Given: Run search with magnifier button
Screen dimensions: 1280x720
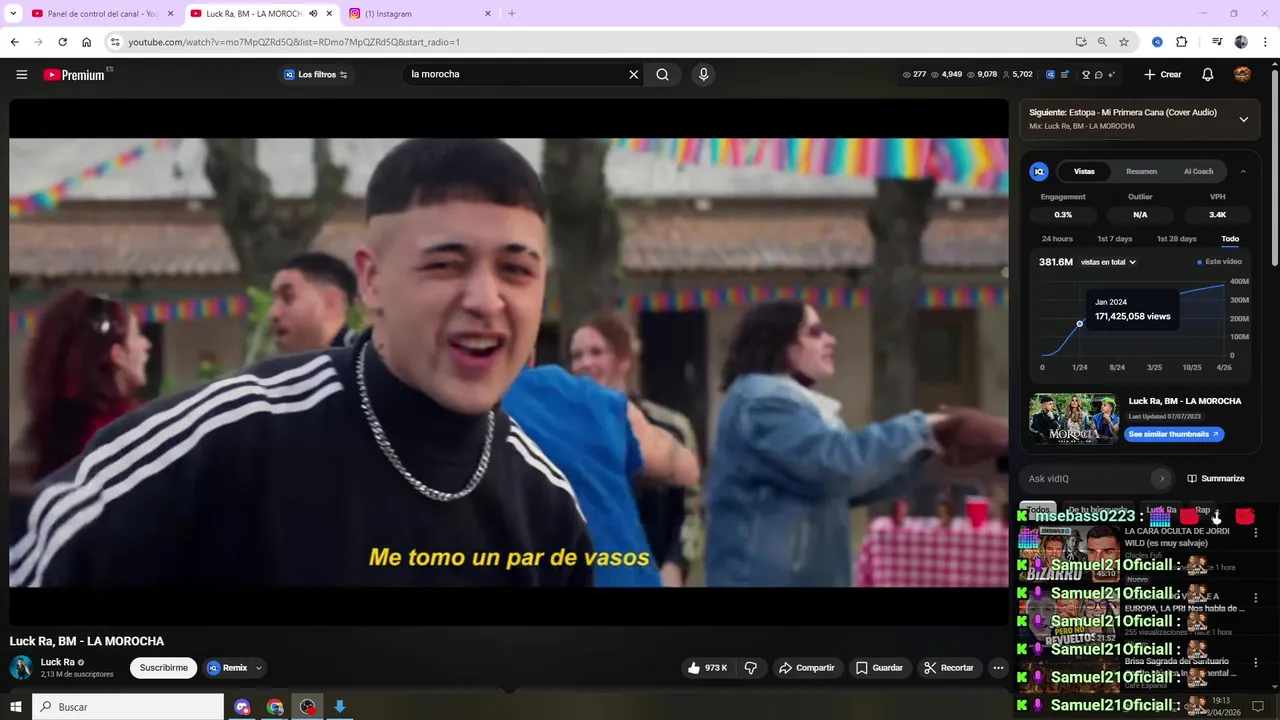Looking at the screenshot, I should [663, 74].
